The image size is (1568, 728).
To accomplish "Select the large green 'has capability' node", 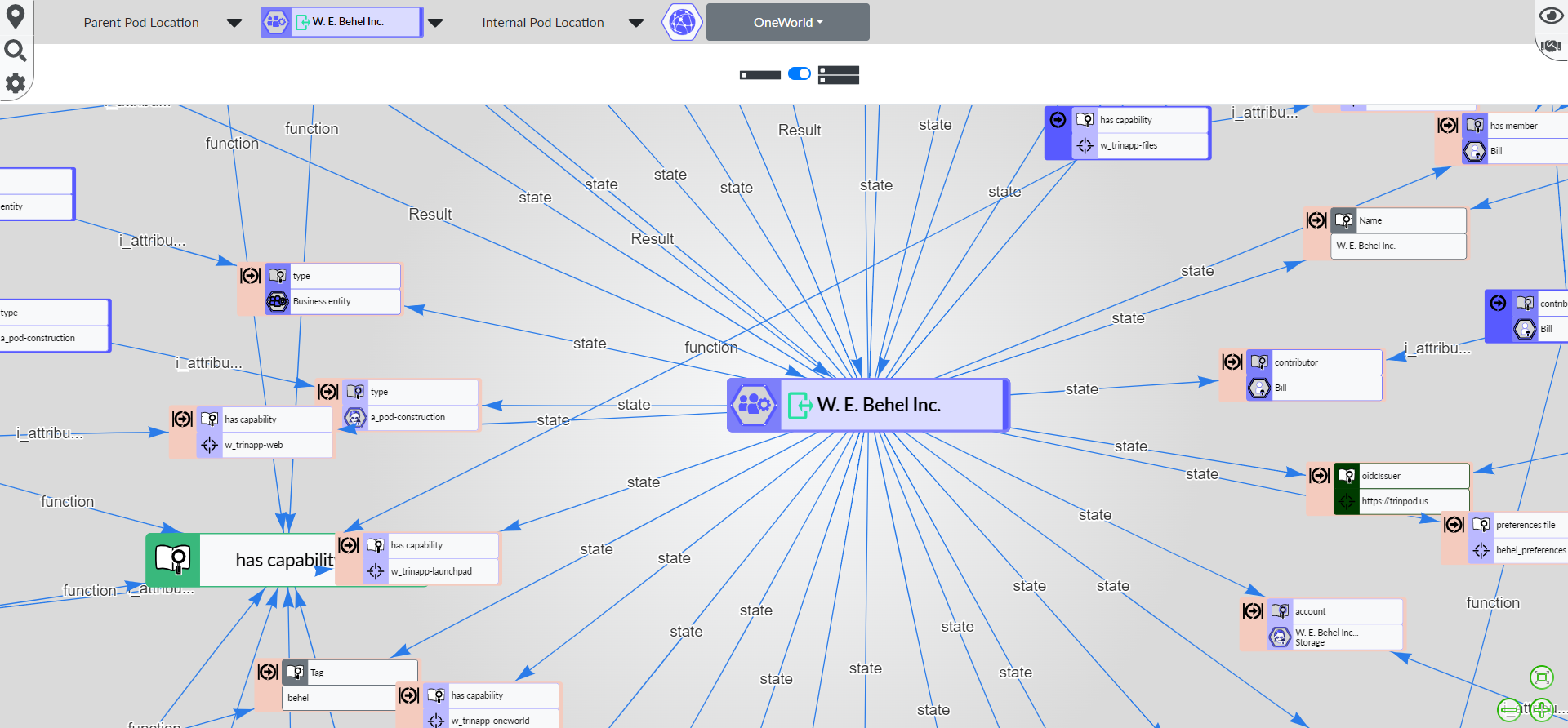I will pos(245,560).
